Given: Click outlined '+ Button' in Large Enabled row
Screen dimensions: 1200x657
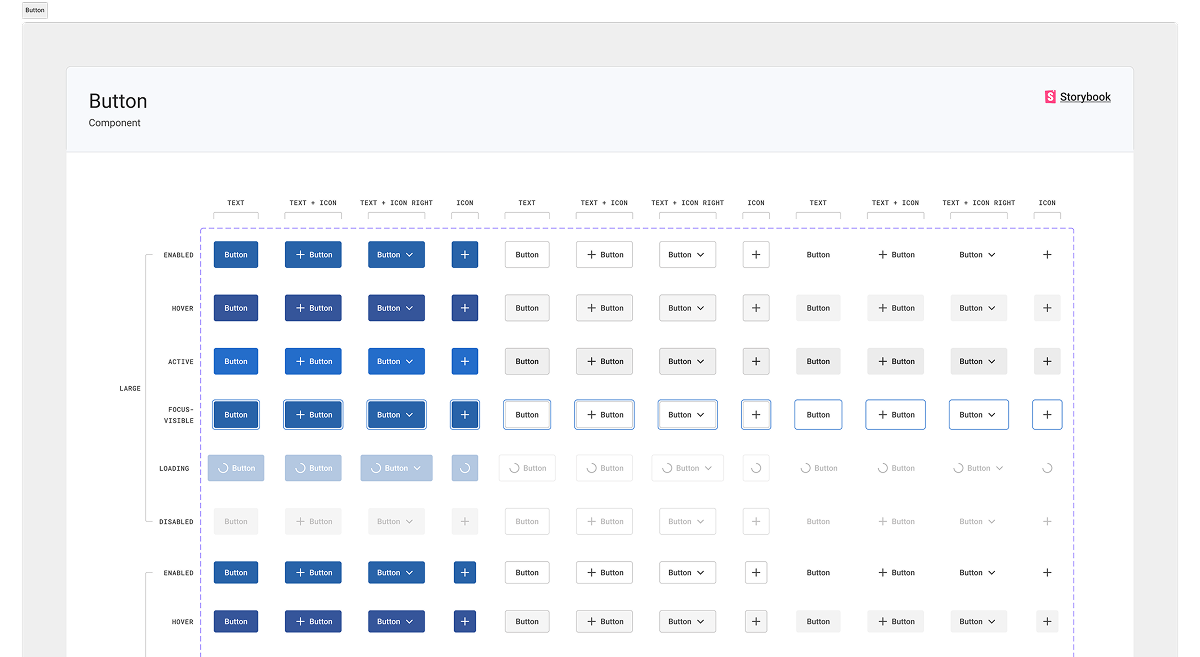Looking at the screenshot, I should pyautogui.click(x=604, y=255).
